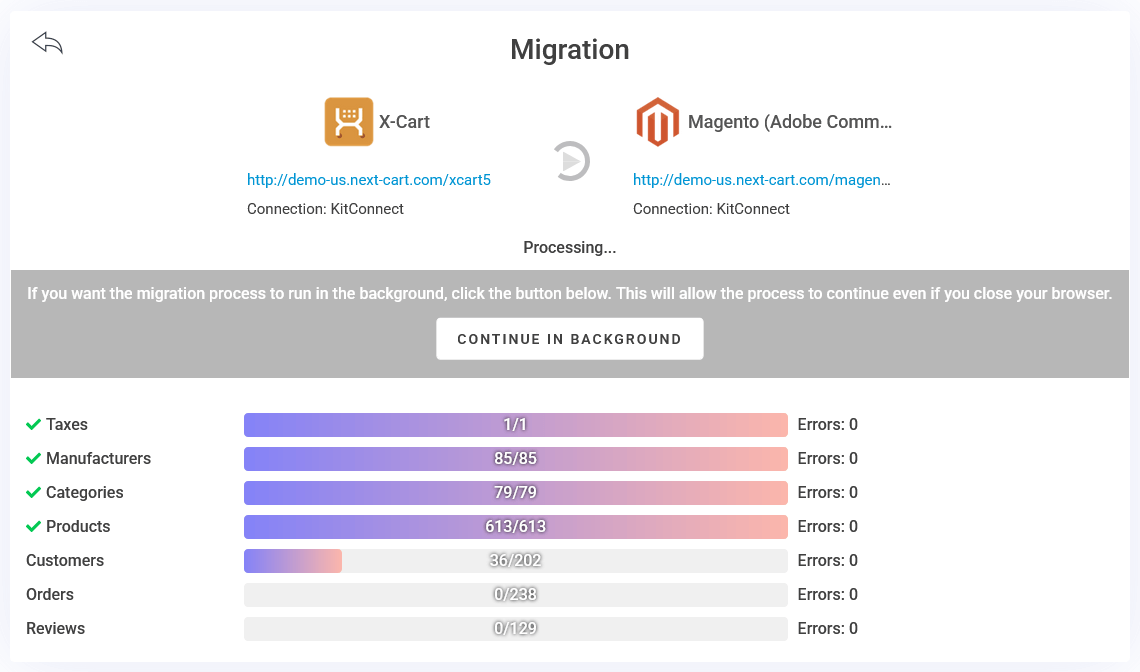Open the Magento target store URL link
This screenshot has height=672, width=1140.
761,180
